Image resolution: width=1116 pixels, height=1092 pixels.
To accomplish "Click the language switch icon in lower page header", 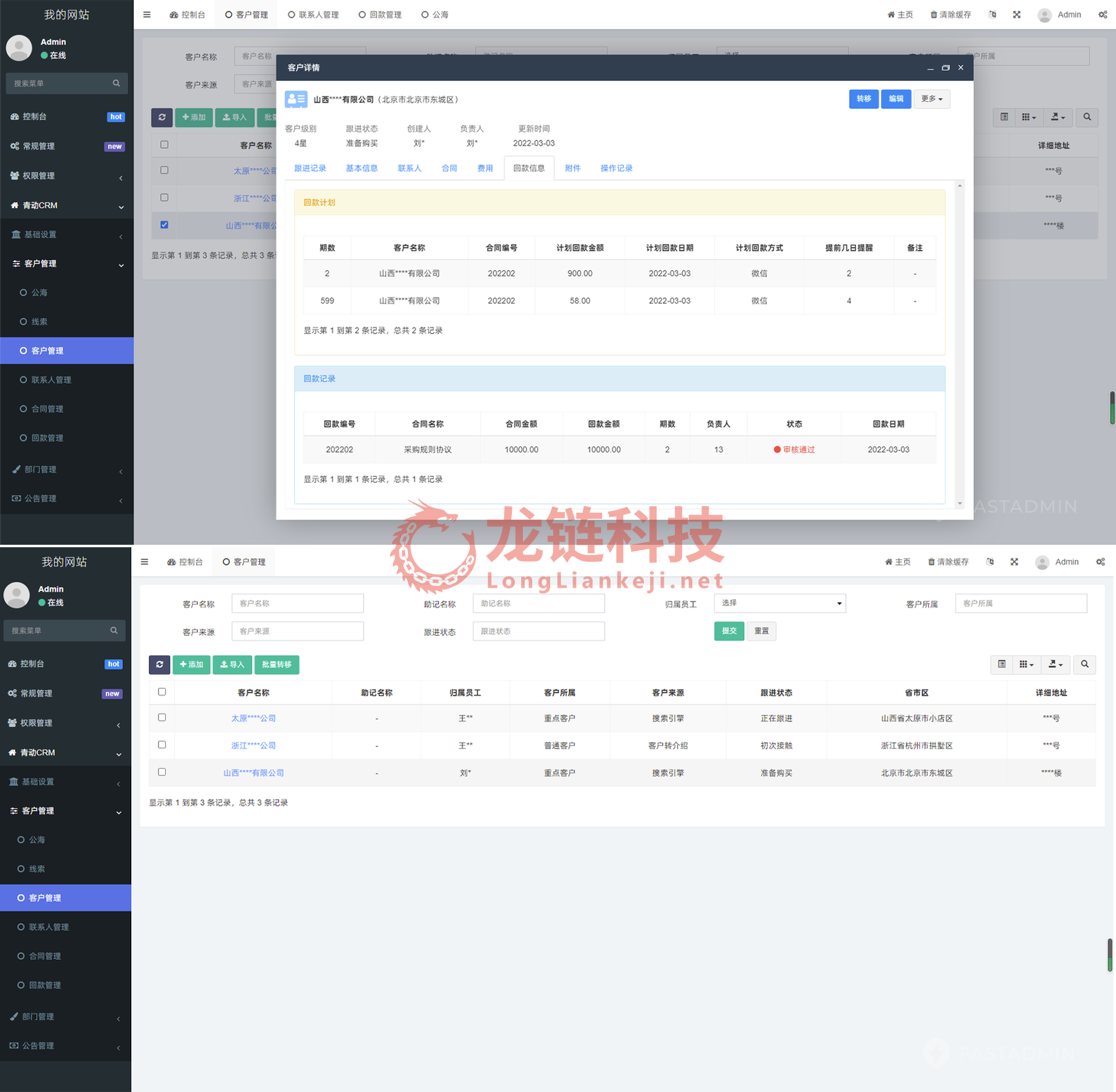I will pyautogui.click(x=990, y=562).
